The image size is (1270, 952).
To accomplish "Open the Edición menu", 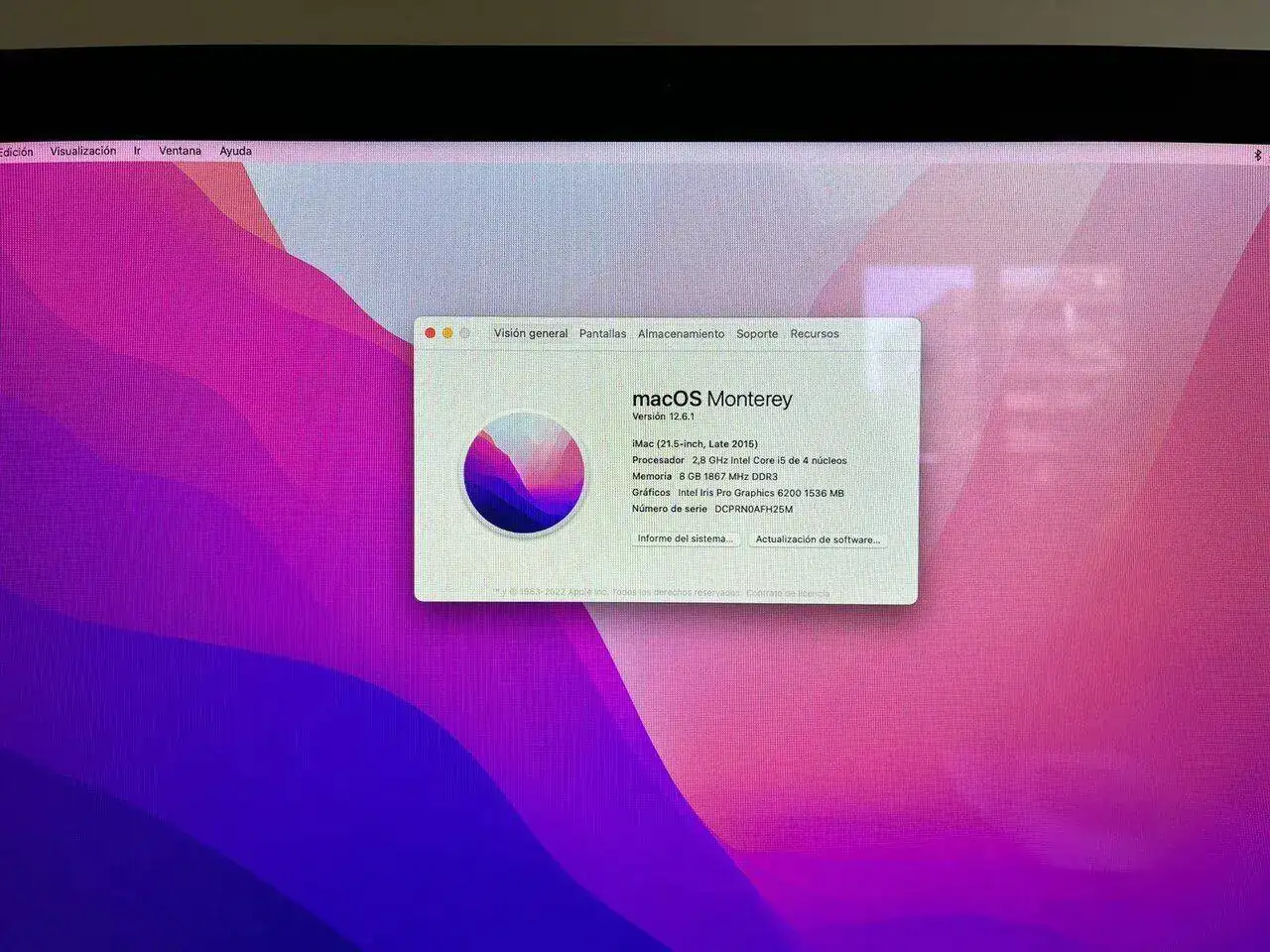I will [x=16, y=152].
